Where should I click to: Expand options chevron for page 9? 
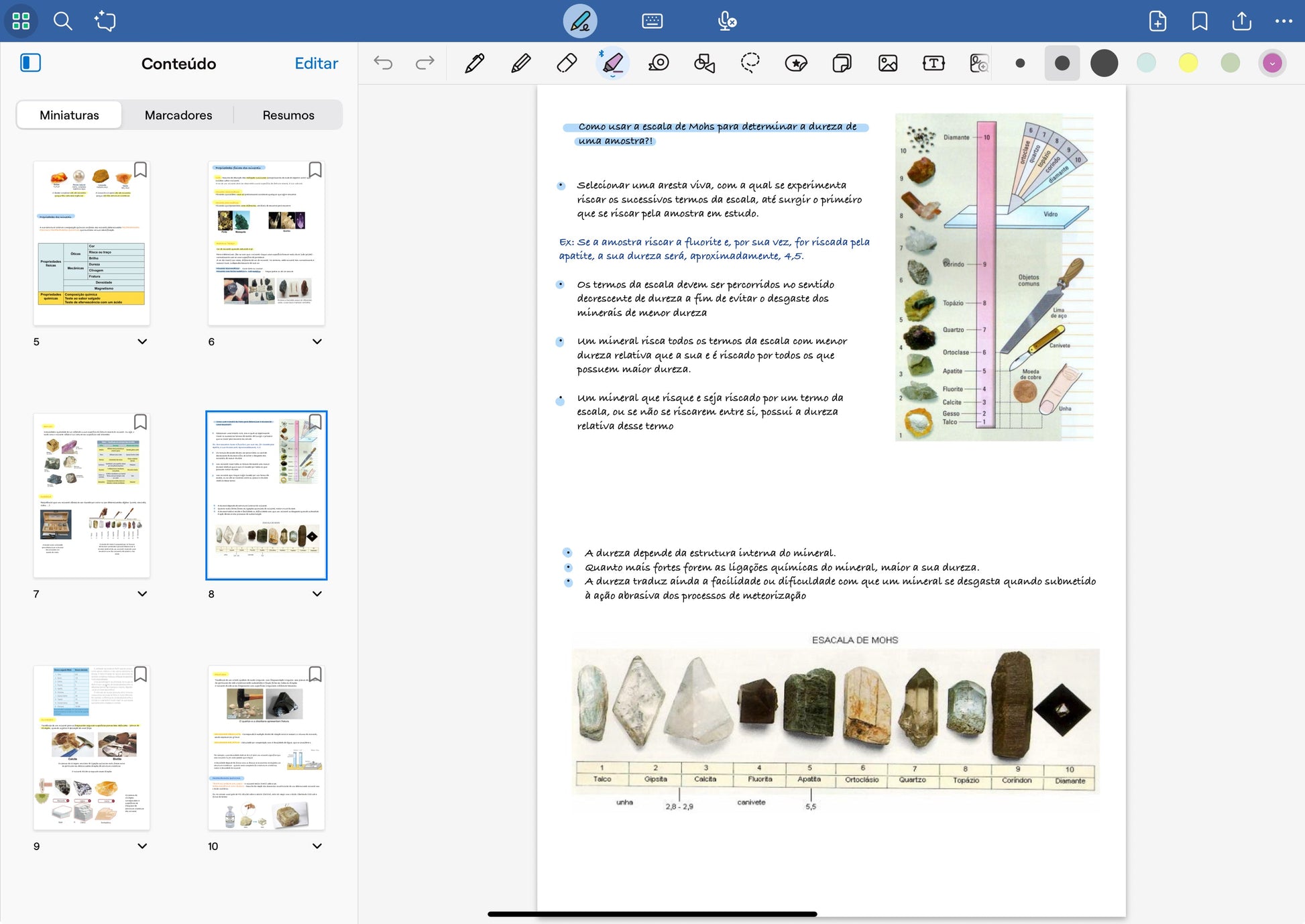142,846
